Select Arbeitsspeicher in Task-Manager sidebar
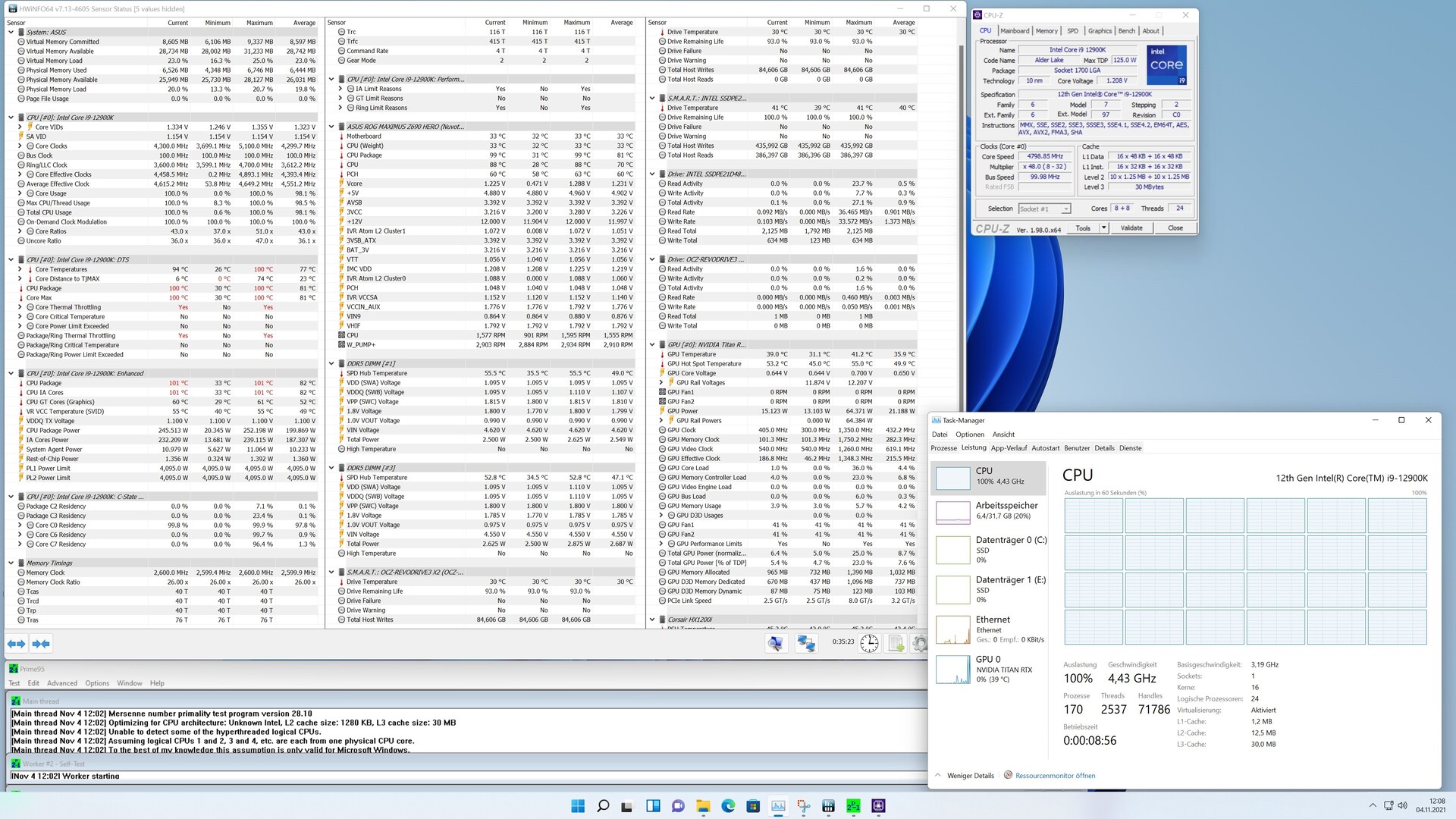 [x=988, y=511]
